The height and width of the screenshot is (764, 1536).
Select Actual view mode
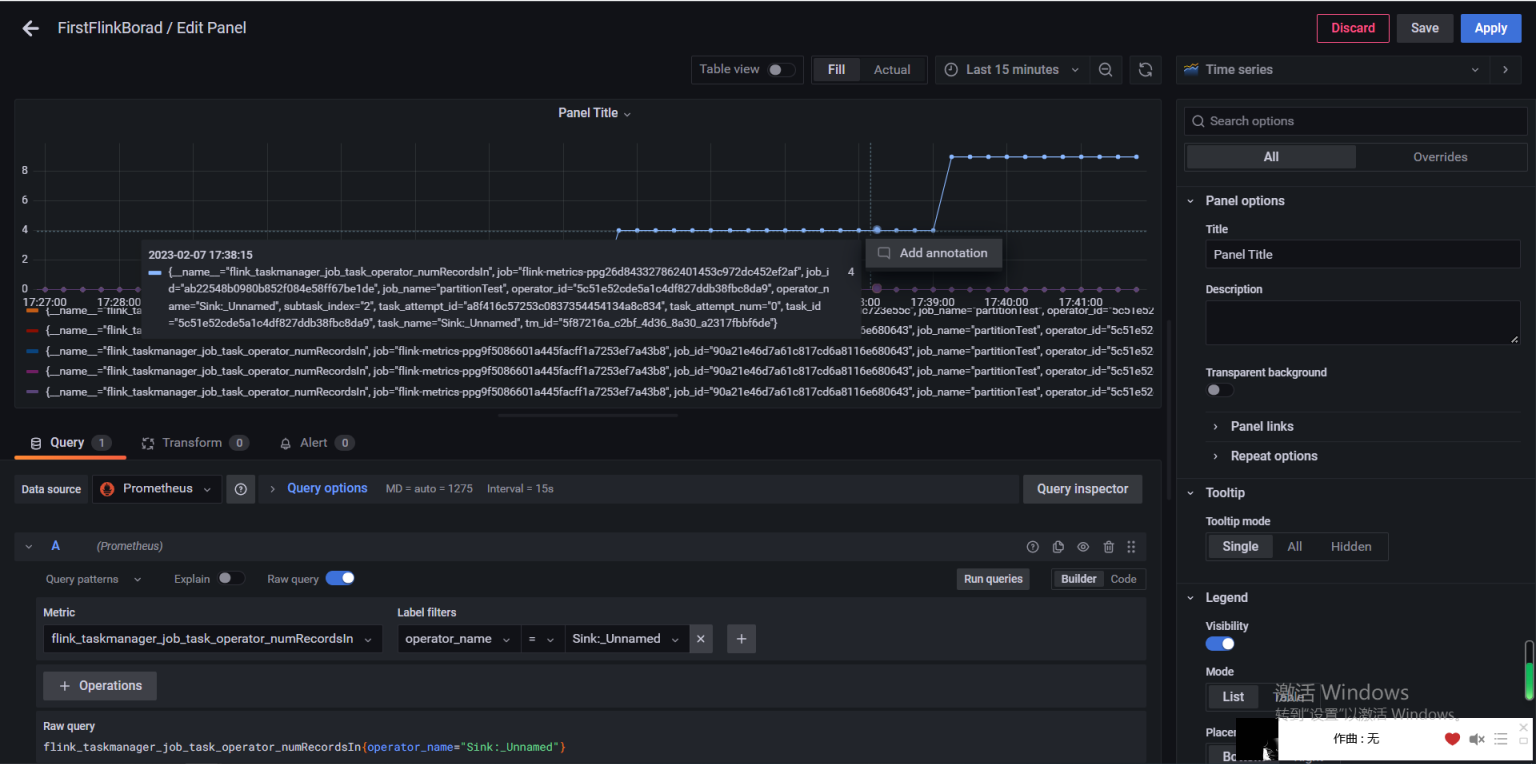tap(892, 70)
